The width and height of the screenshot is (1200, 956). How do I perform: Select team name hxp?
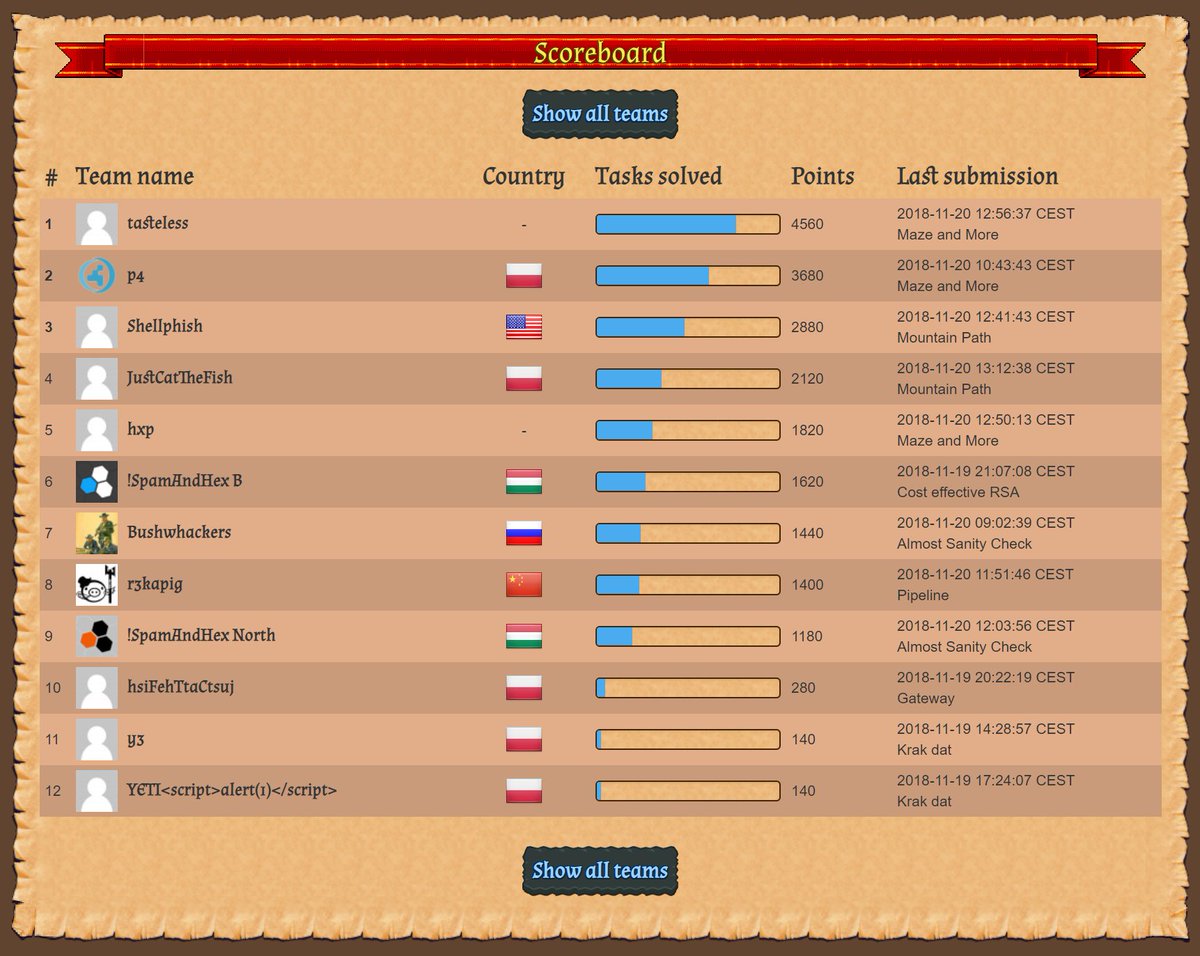[141, 430]
